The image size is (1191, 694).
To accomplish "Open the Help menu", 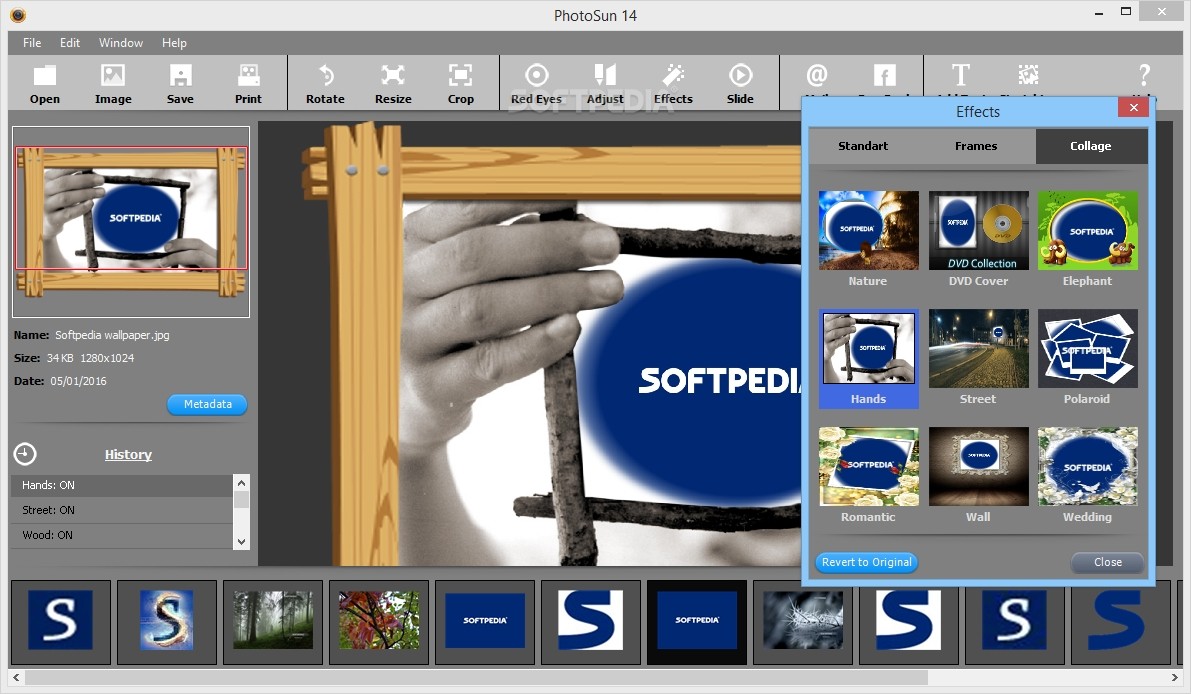I will 174,43.
